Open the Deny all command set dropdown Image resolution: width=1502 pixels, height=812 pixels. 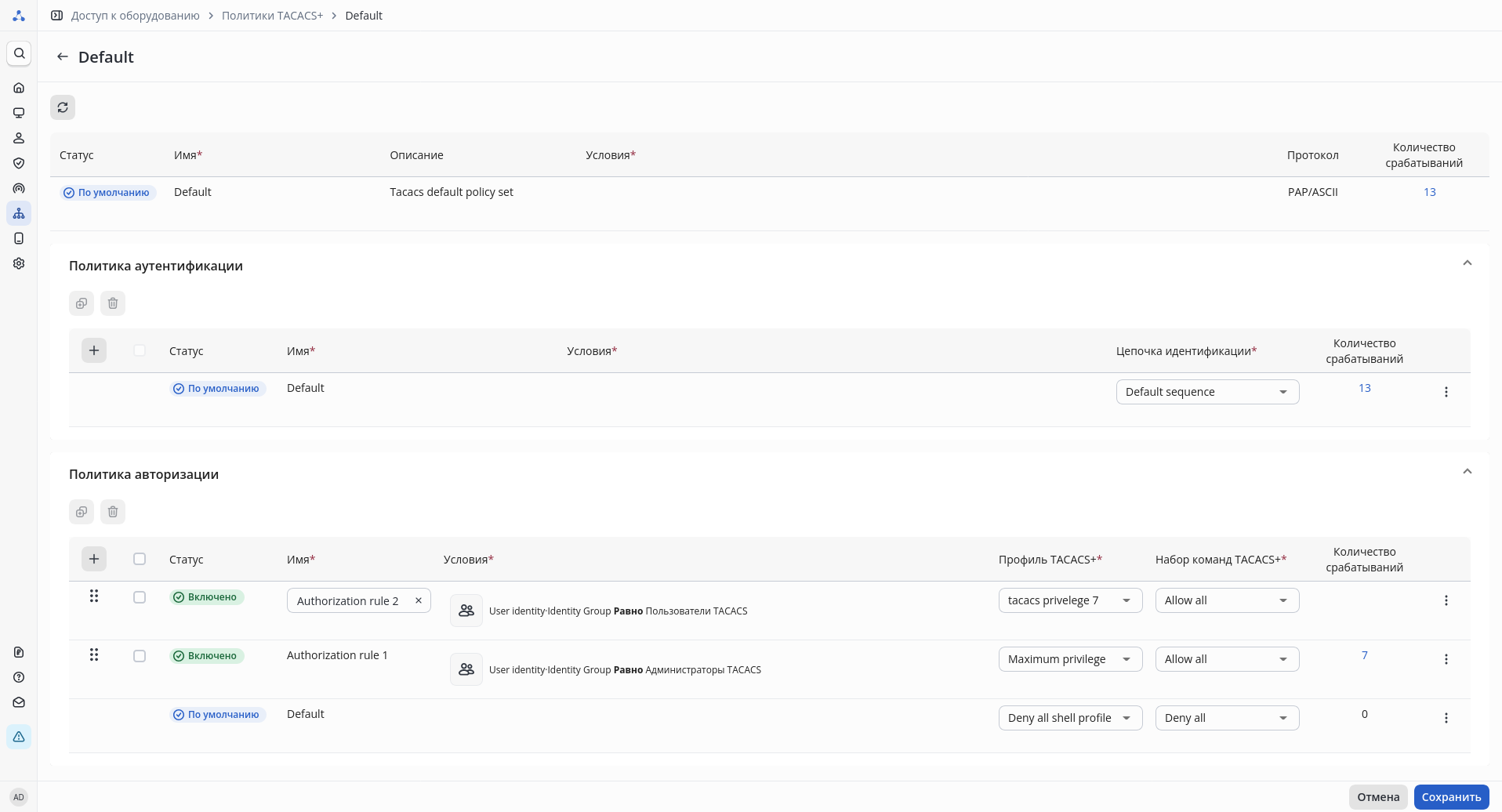(x=1227, y=718)
